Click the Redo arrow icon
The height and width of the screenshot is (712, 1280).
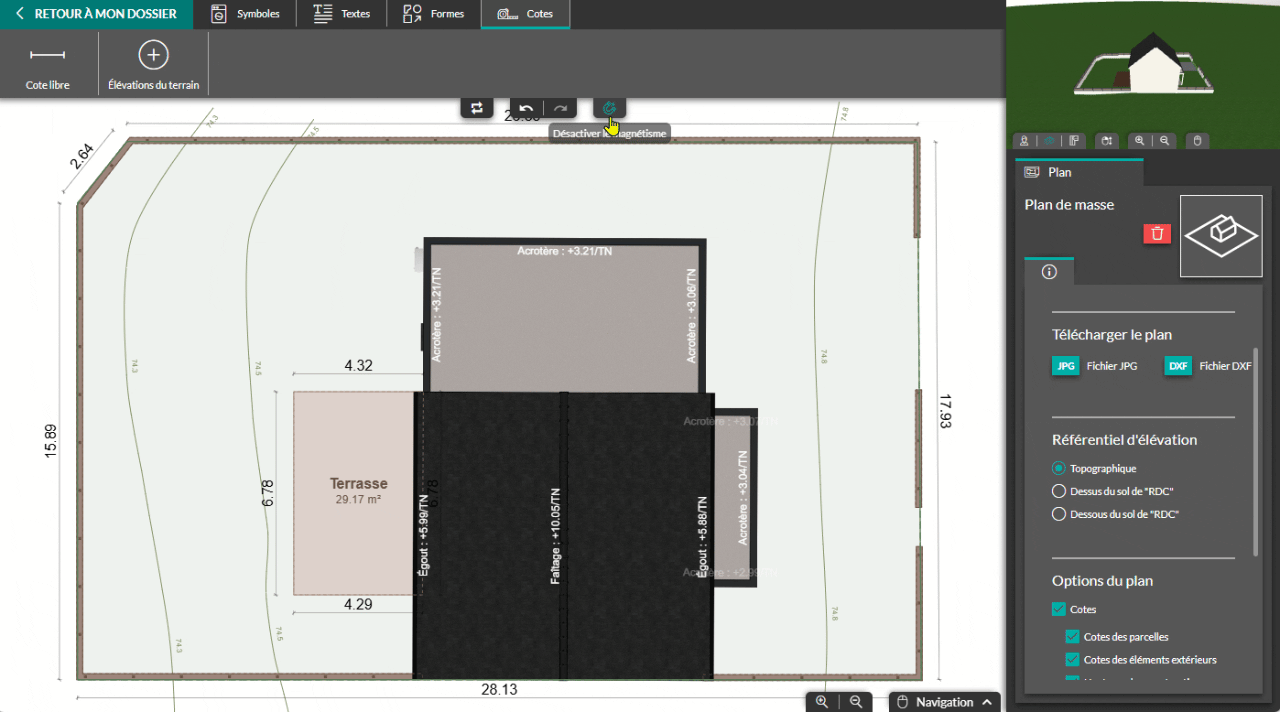coord(560,107)
